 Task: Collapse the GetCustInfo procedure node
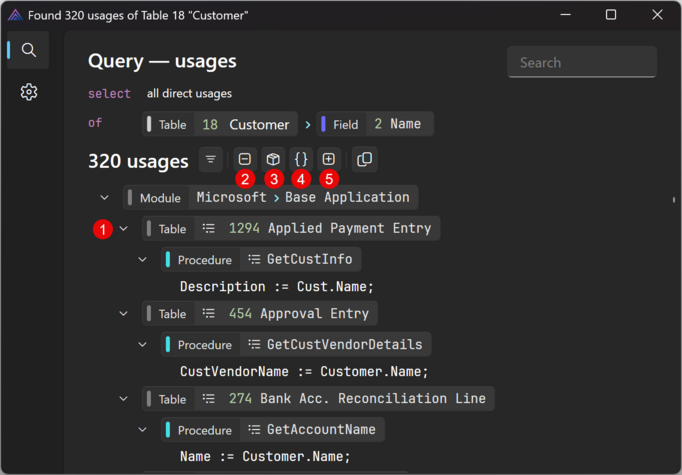pyautogui.click(x=143, y=260)
